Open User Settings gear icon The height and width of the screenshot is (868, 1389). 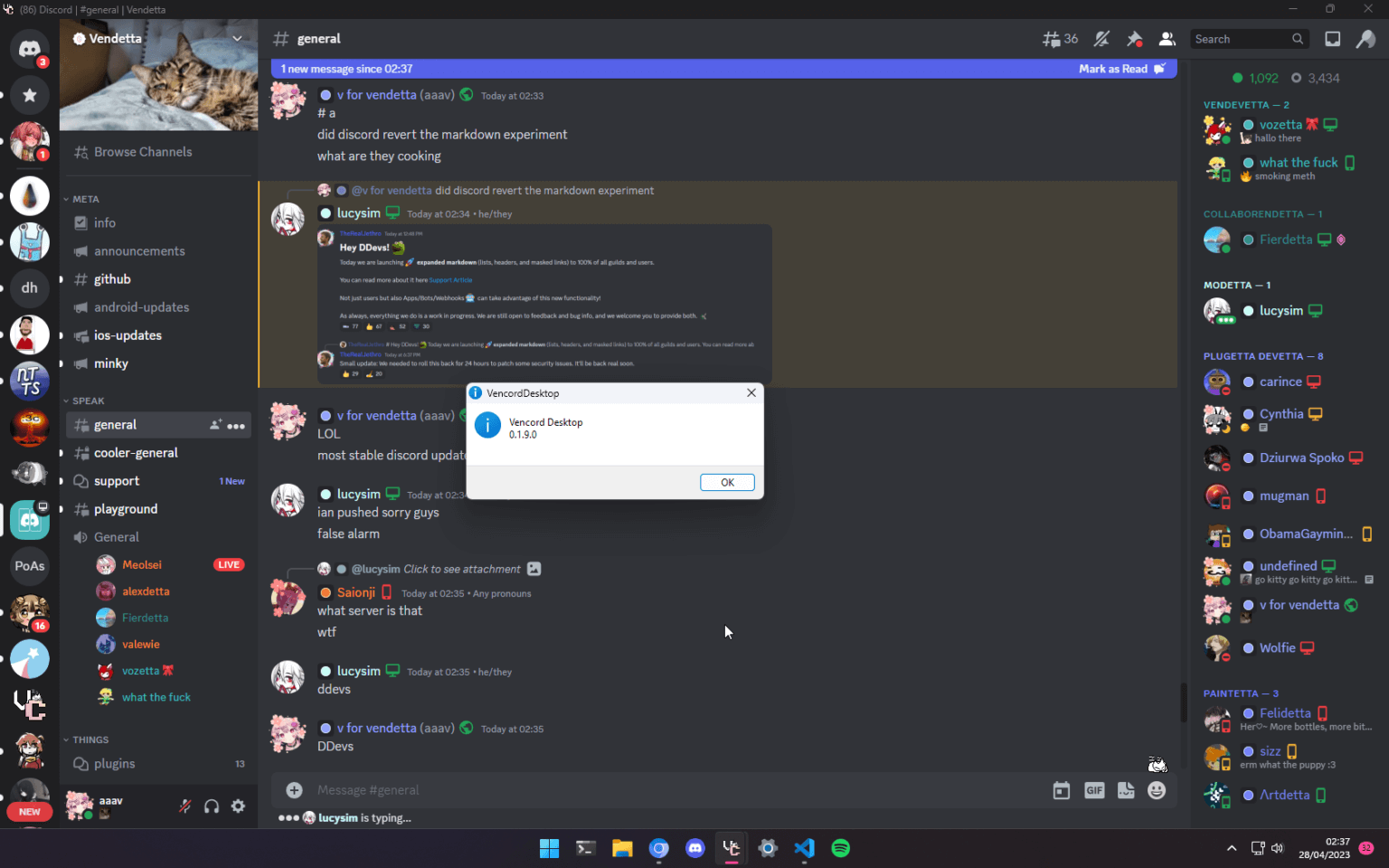(238, 807)
